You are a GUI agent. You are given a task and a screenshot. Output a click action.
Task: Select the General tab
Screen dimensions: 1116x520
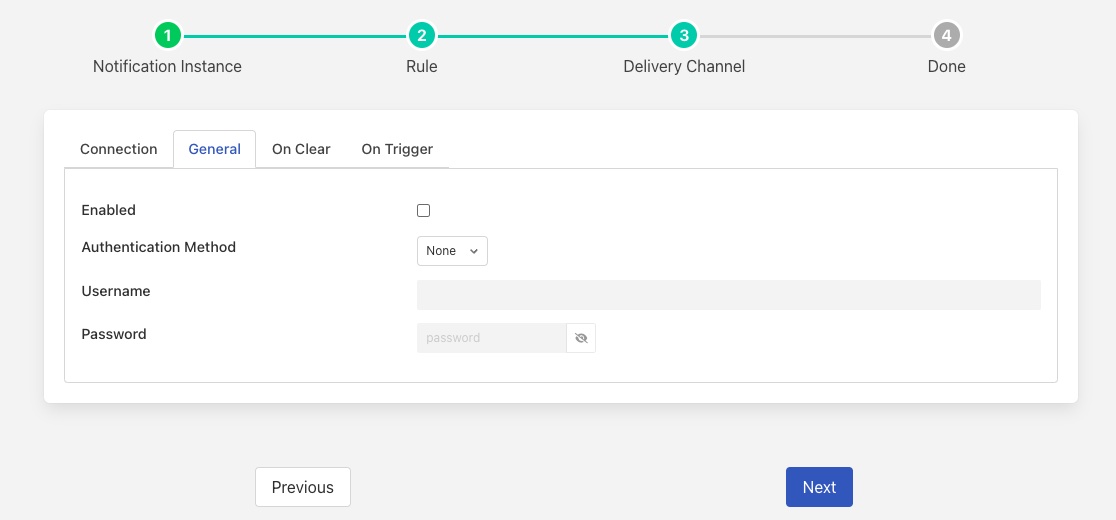pos(214,149)
